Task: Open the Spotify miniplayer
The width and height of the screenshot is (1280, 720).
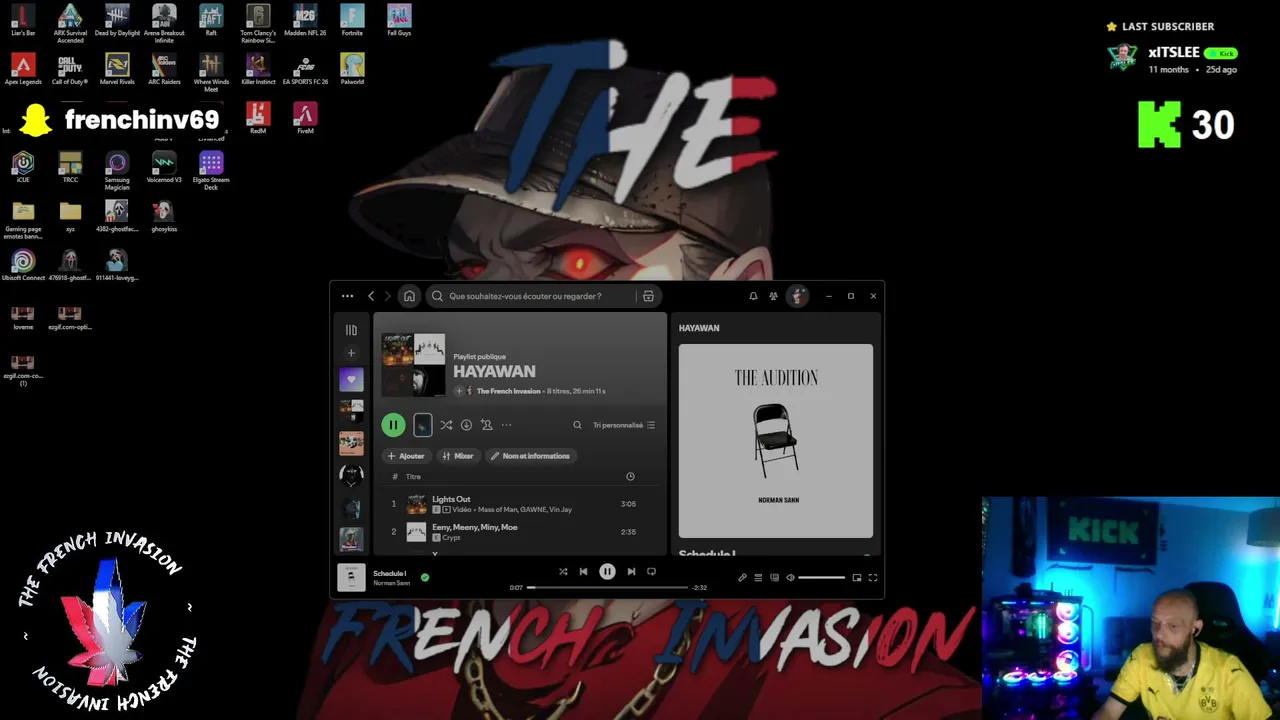Action: [857, 578]
